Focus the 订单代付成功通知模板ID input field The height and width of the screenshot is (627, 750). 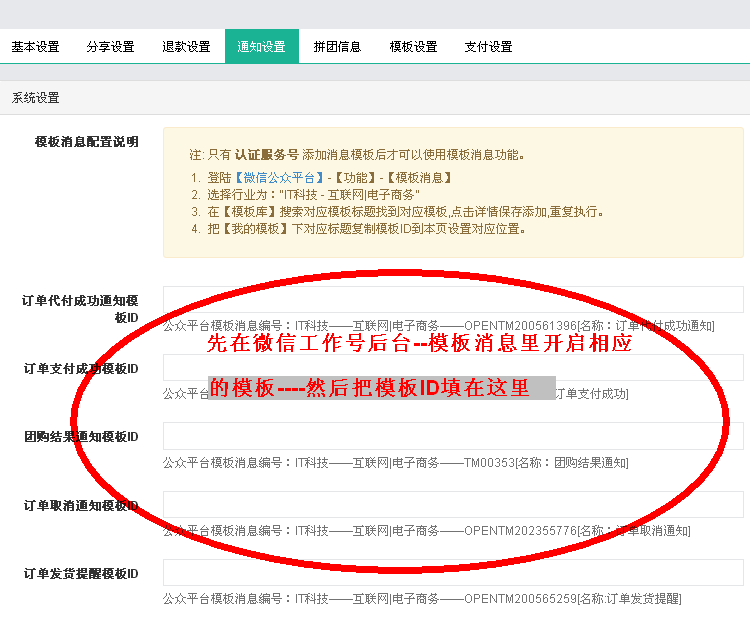click(453, 299)
